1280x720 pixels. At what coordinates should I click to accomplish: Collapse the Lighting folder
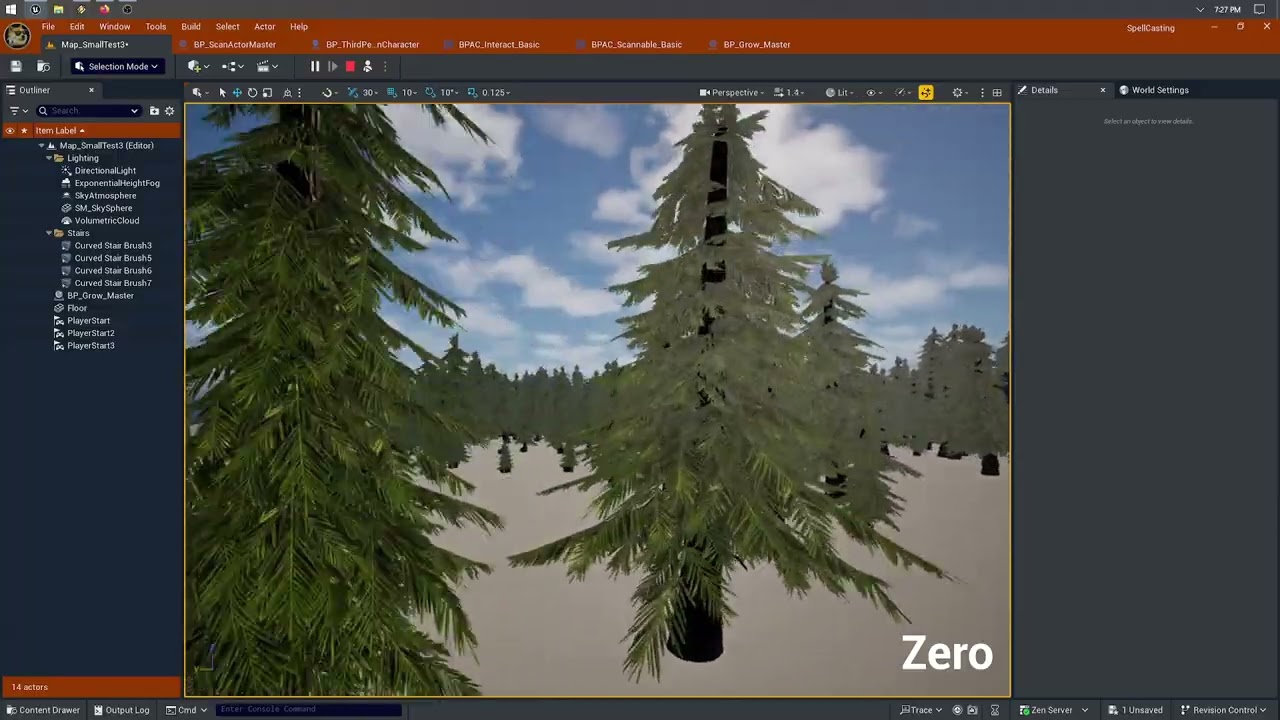(49, 158)
